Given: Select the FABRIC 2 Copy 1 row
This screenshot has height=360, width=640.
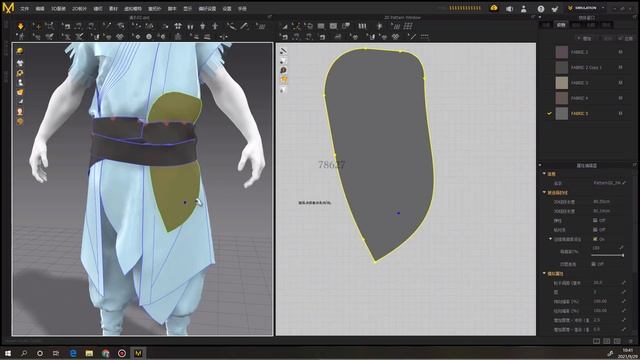Looking at the screenshot, I should (x=589, y=67).
